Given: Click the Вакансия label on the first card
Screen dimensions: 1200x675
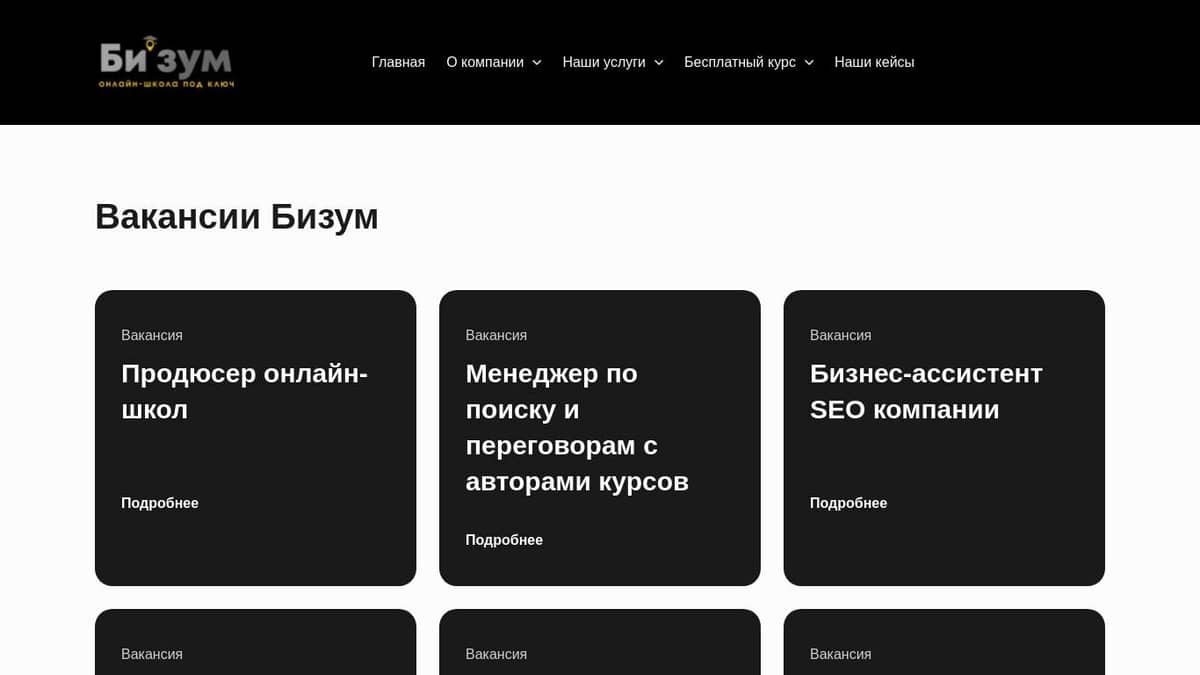Looking at the screenshot, I should (151, 335).
